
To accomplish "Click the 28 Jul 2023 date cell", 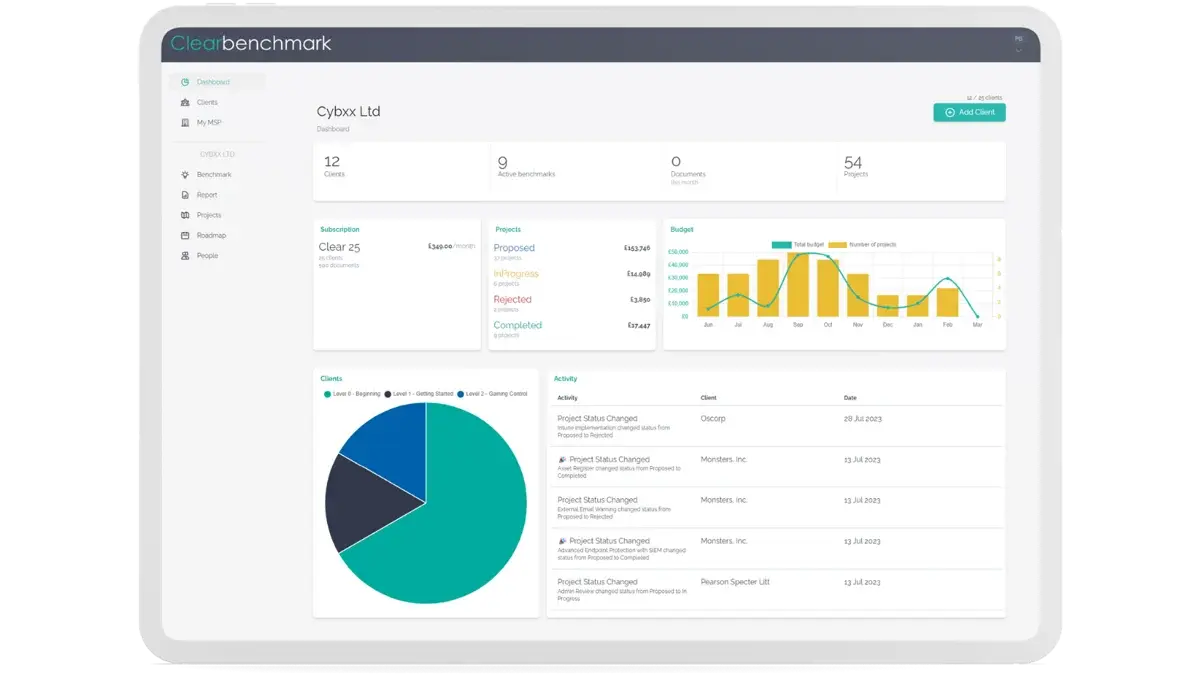I will (x=862, y=419).
